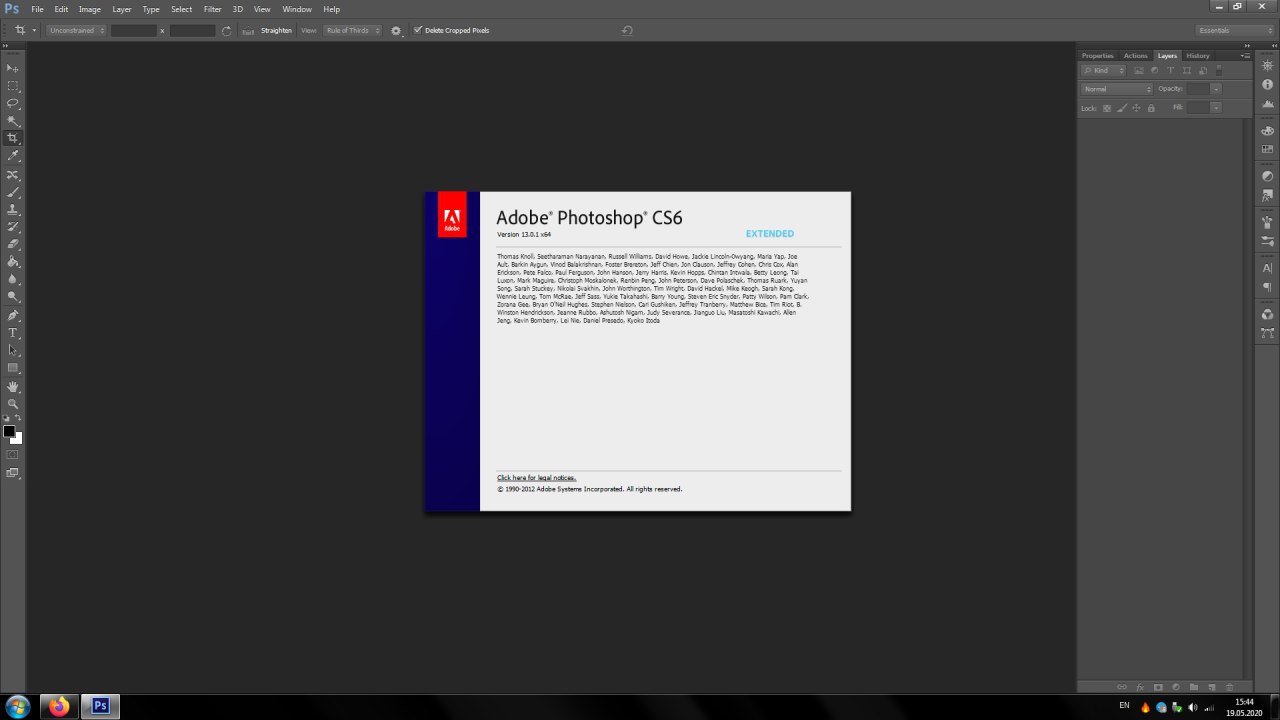1280x720 pixels.
Task: Toggle lock image pixels brush icon
Action: (1122, 108)
